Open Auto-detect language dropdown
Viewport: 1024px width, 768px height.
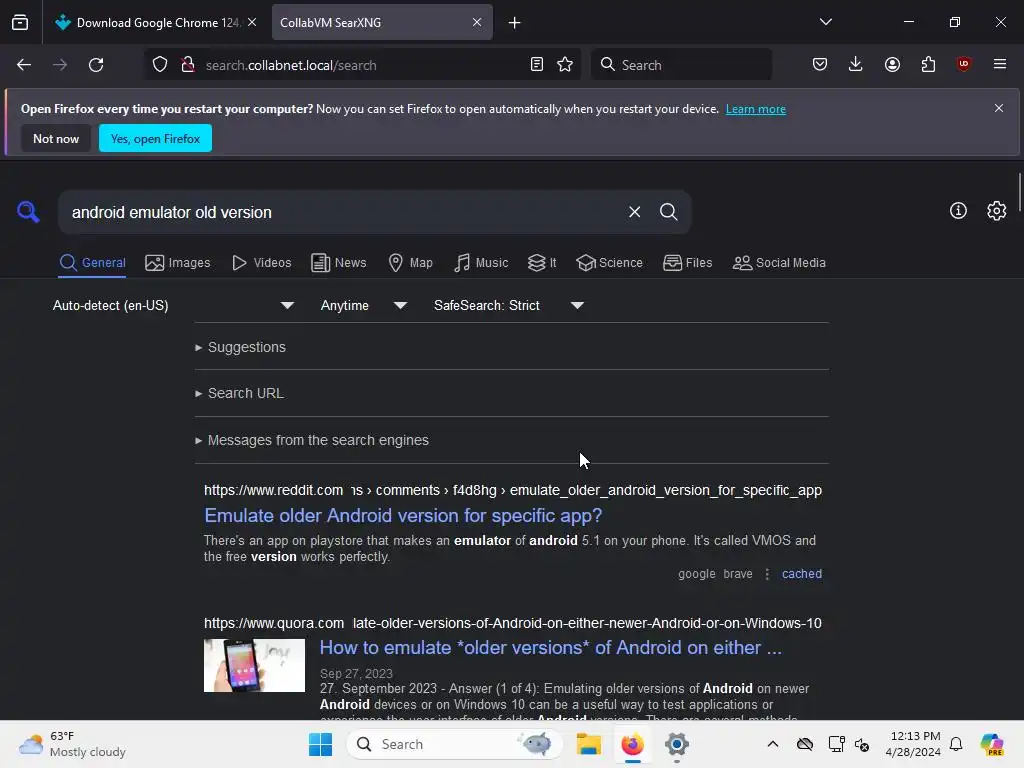coord(174,305)
